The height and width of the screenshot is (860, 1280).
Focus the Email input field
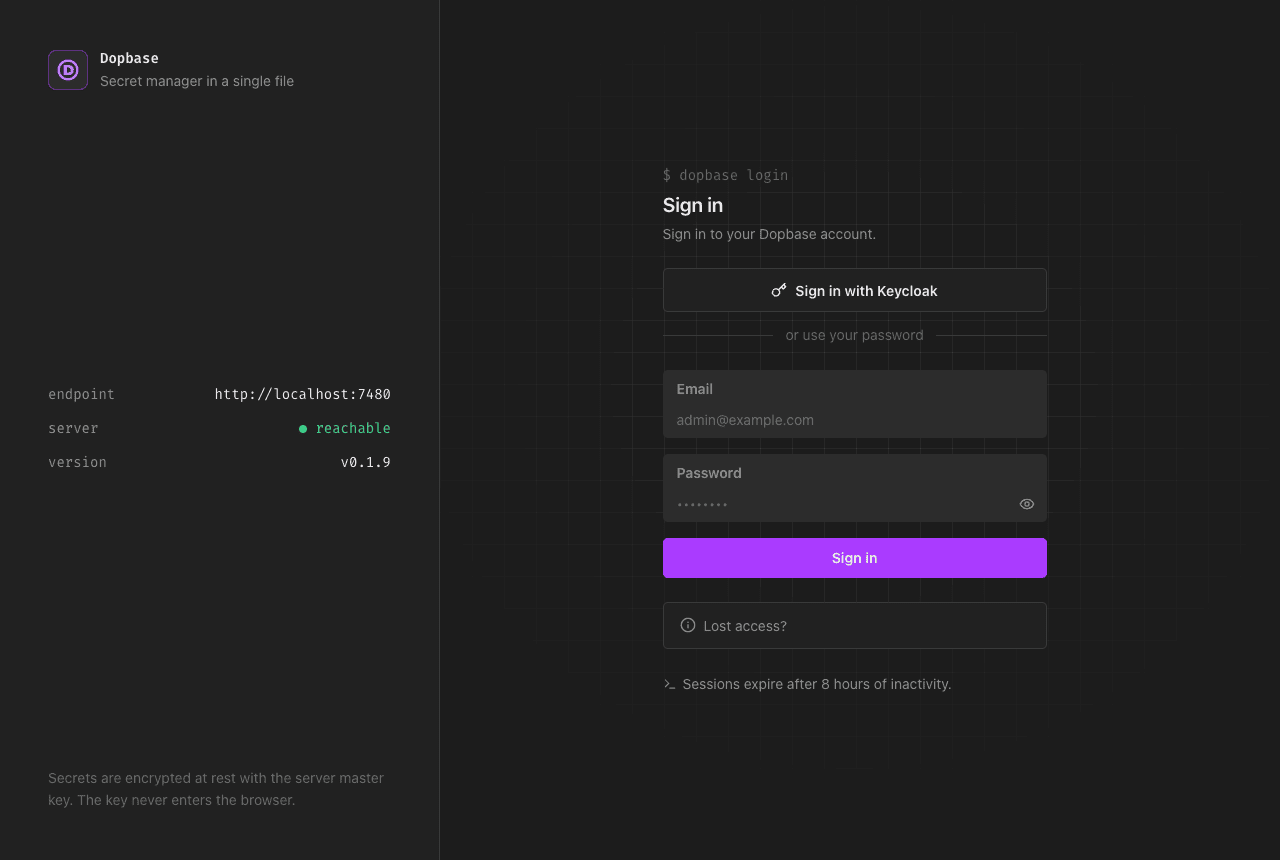854,404
